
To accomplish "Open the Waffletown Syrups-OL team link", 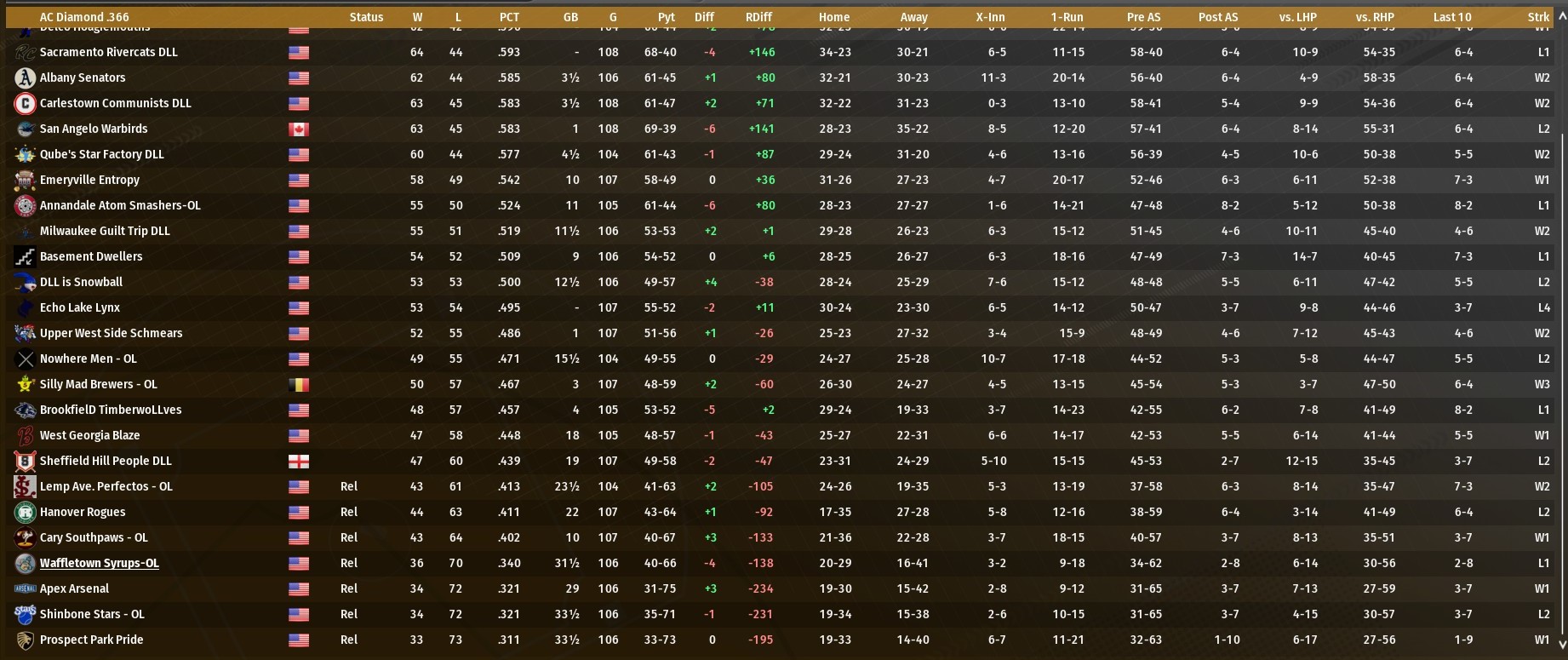I will 99,563.
